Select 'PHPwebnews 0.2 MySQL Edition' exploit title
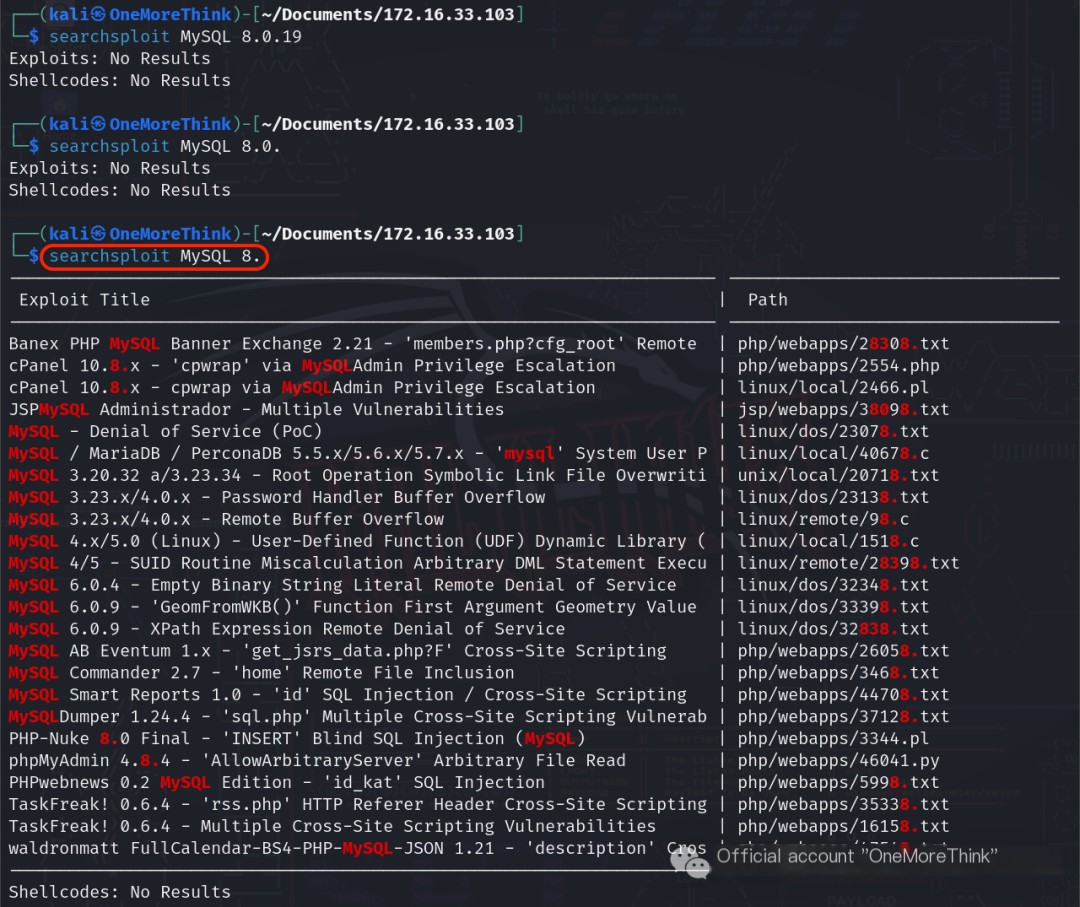The width and height of the screenshot is (1080, 907). point(277,784)
